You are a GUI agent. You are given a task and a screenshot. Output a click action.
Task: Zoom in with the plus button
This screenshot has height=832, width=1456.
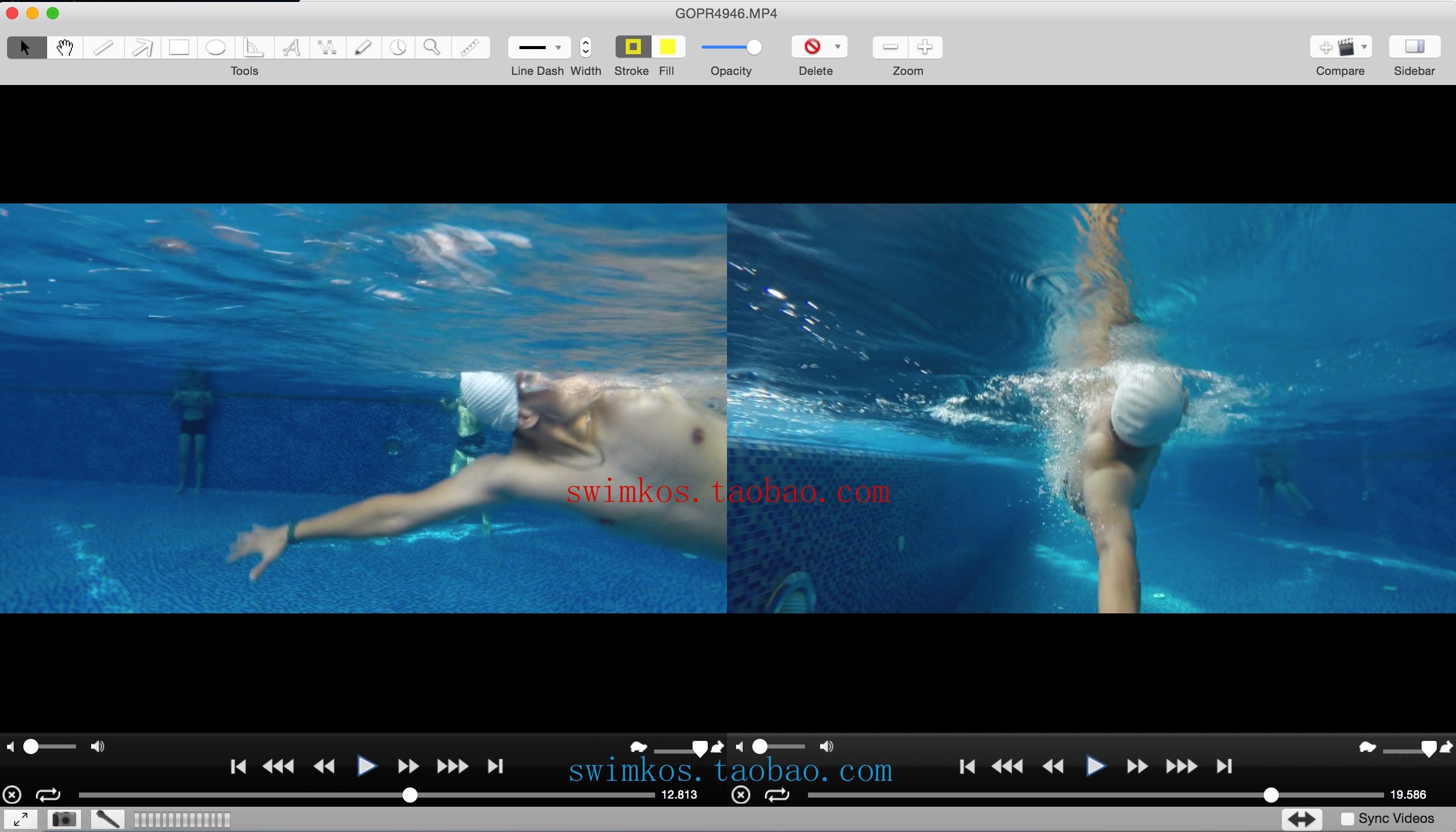click(925, 48)
